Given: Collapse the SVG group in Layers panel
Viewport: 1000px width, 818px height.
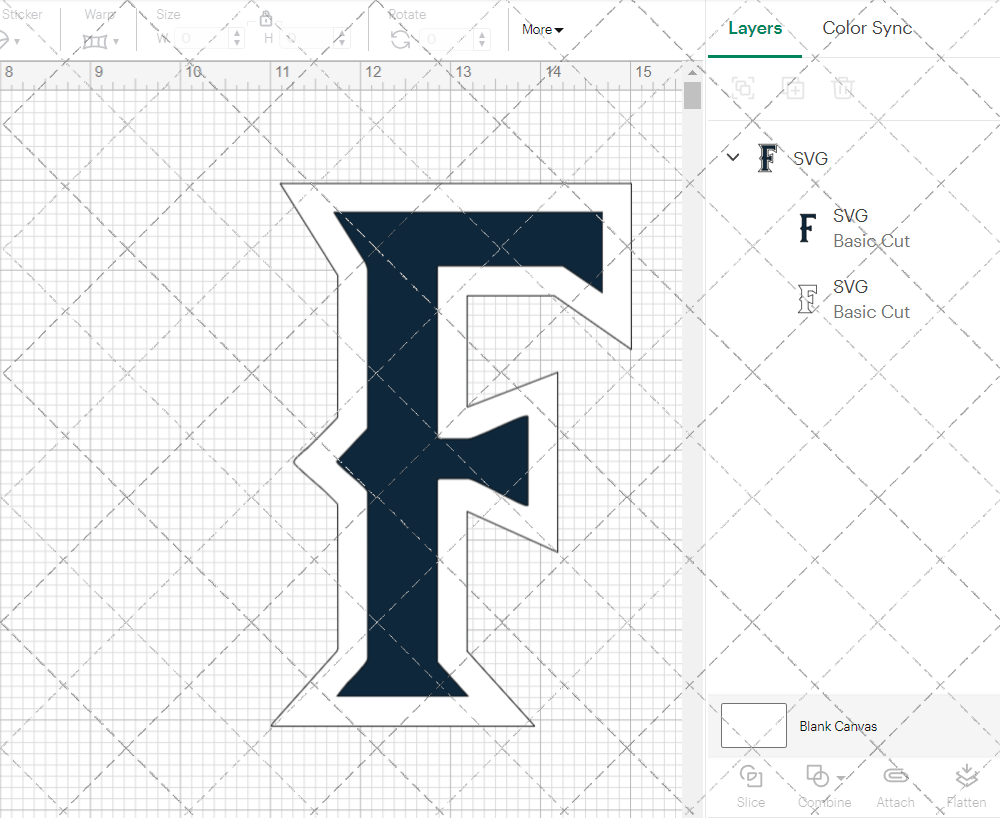Looking at the screenshot, I should (x=732, y=157).
